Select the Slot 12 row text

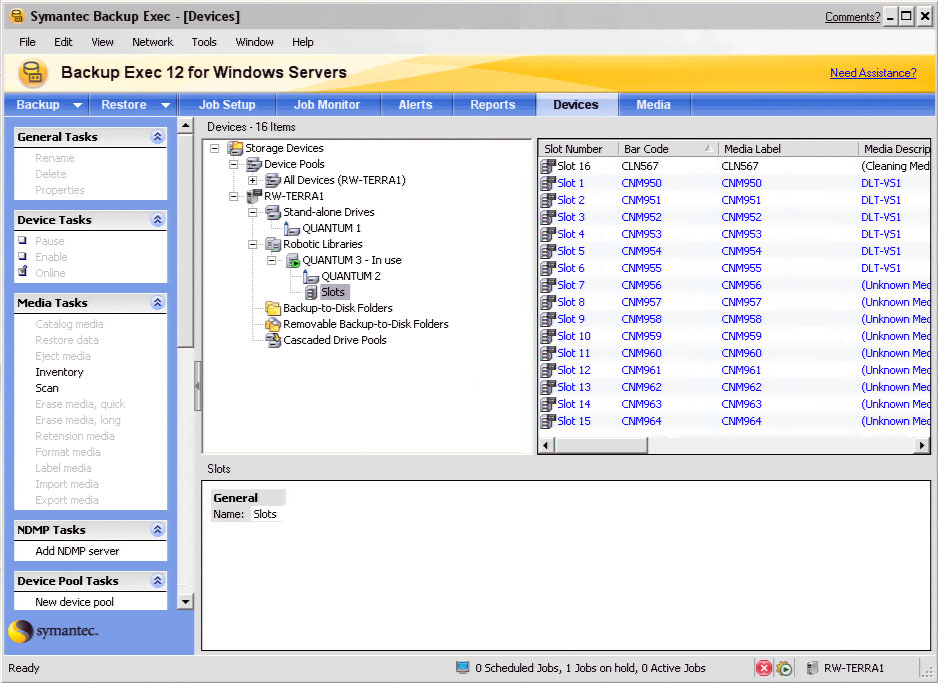tap(574, 370)
